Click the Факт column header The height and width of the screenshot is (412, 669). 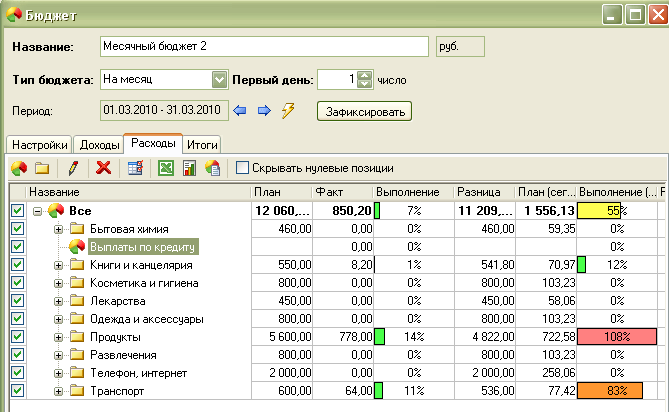(x=343, y=192)
